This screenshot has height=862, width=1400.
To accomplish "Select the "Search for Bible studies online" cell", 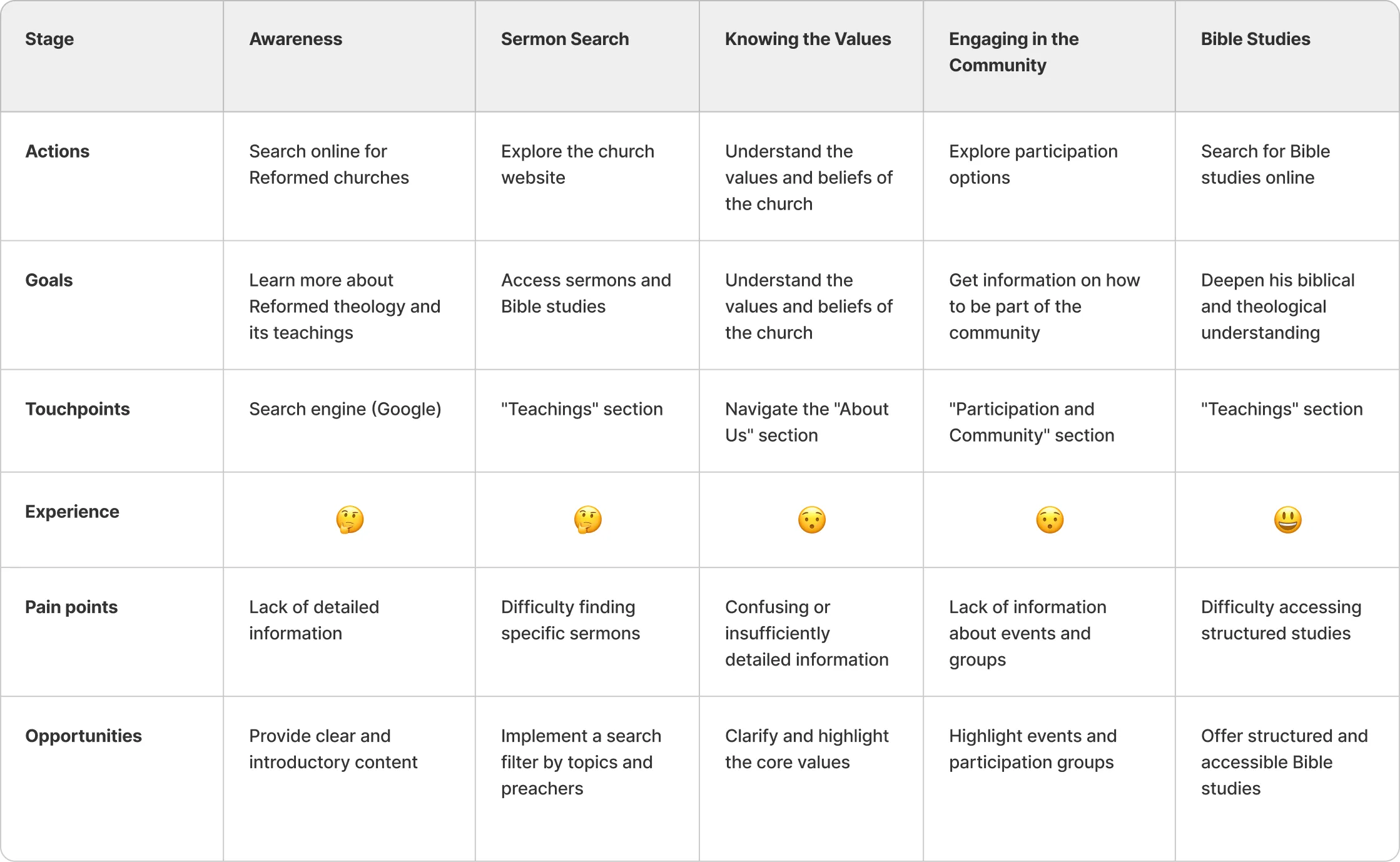I will point(1265,165).
